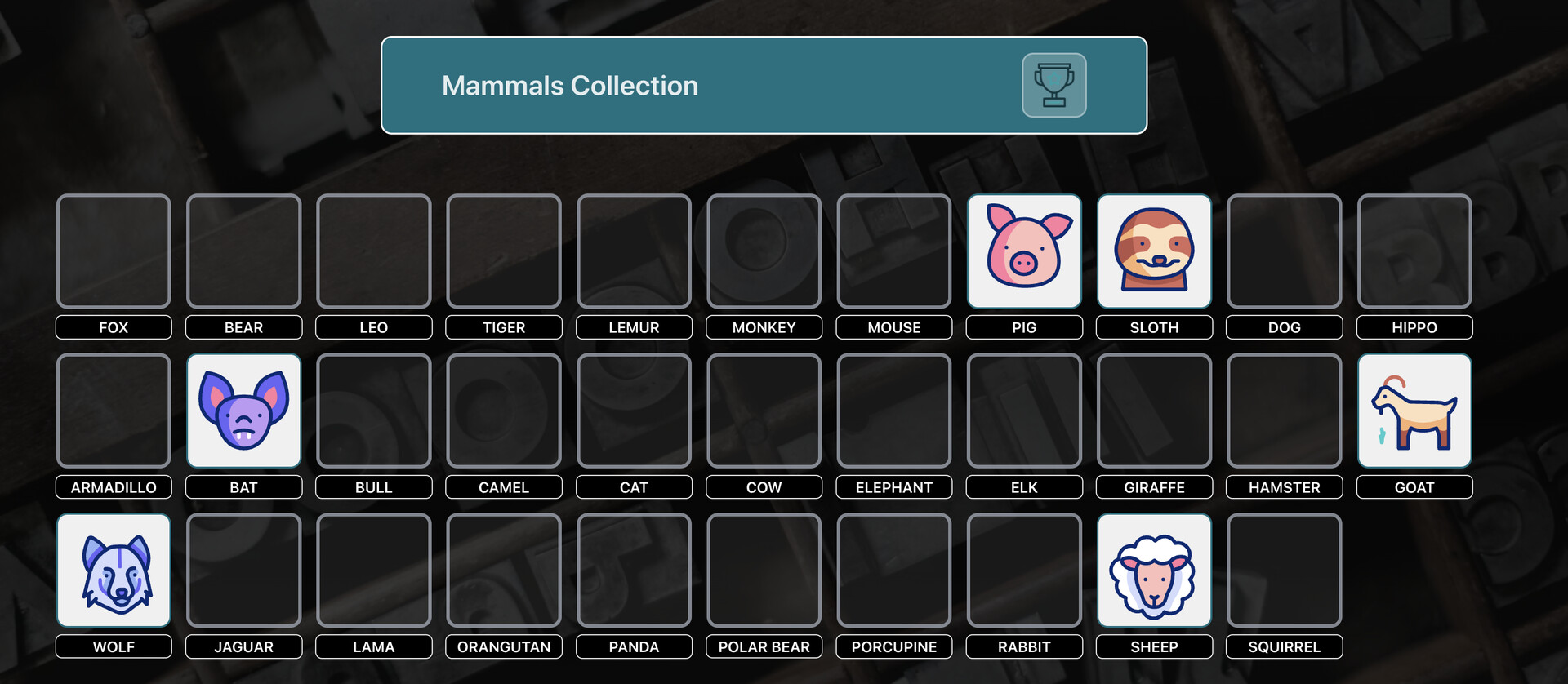Select the empty slot above JAGUAR
Screen dimensions: 1568x684
243,571
